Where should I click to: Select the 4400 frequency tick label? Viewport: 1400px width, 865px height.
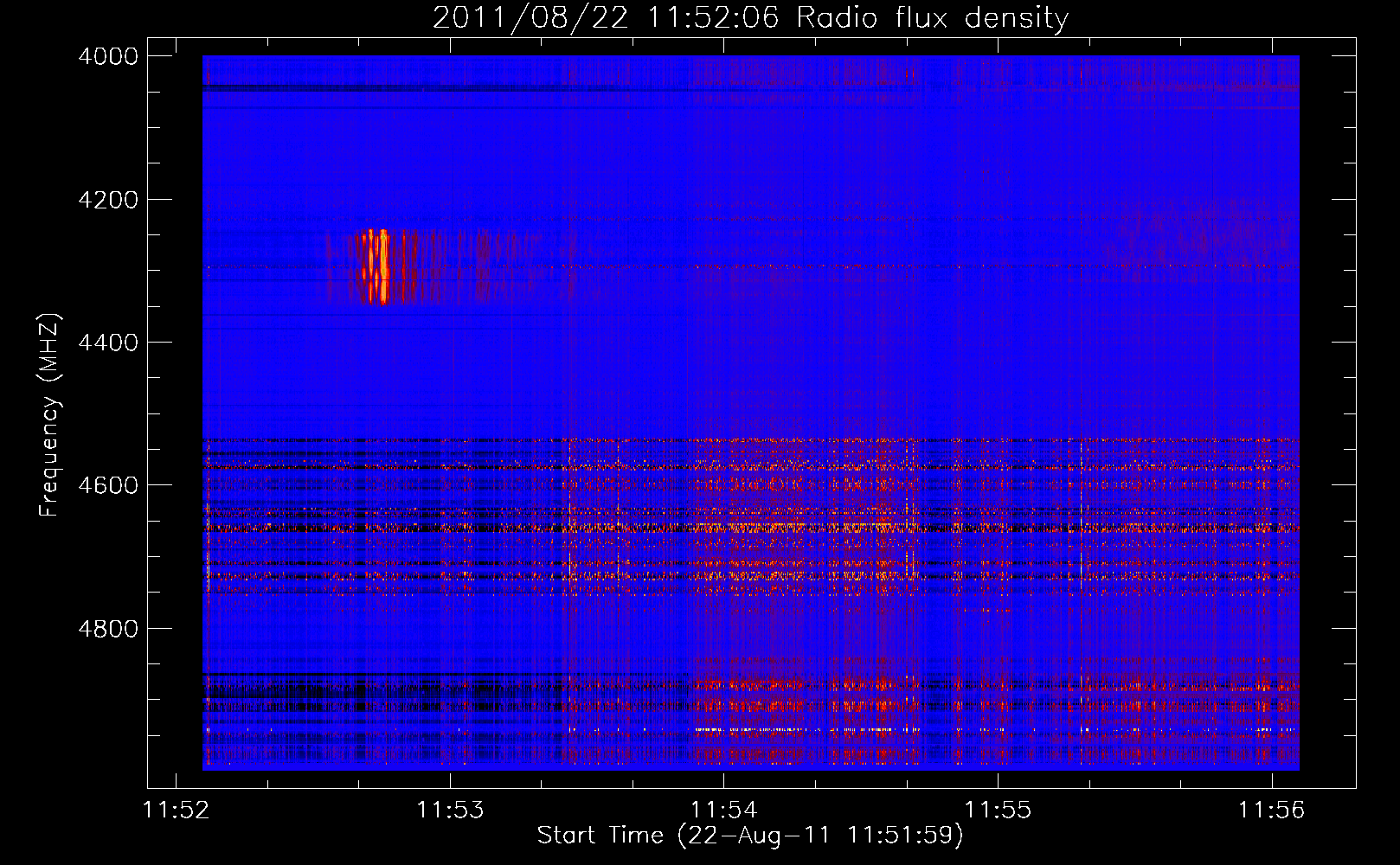108,343
